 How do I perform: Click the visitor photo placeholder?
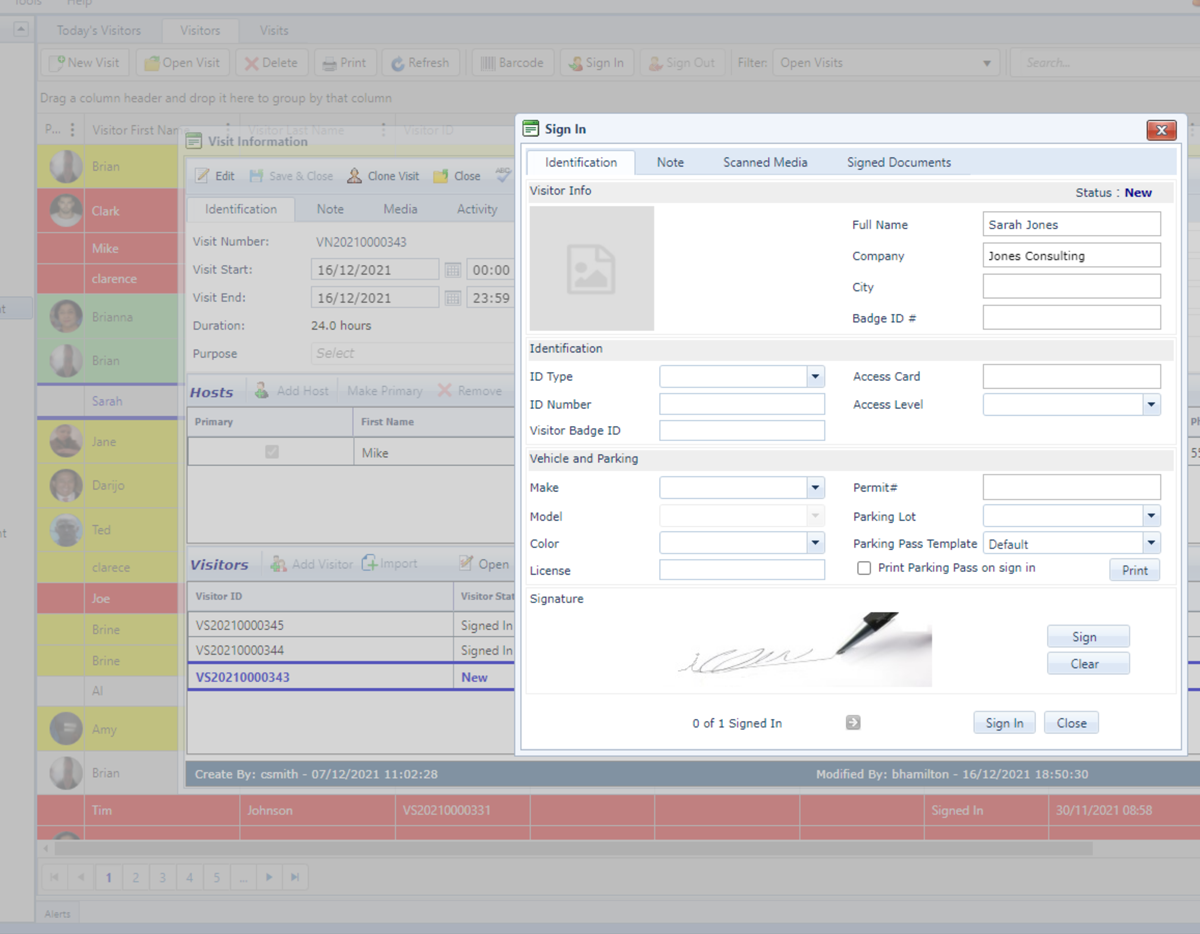coord(592,268)
